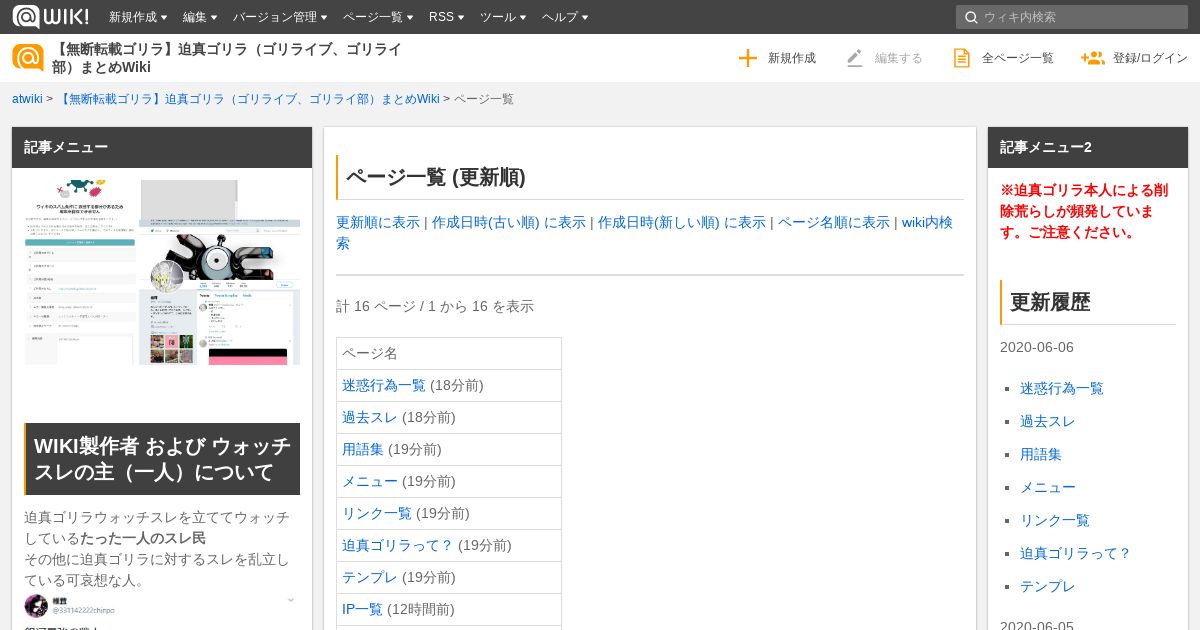Click the wiki title breadcrumb link
Image resolution: width=1200 pixels, height=630 pixels.
coord(248,99)
